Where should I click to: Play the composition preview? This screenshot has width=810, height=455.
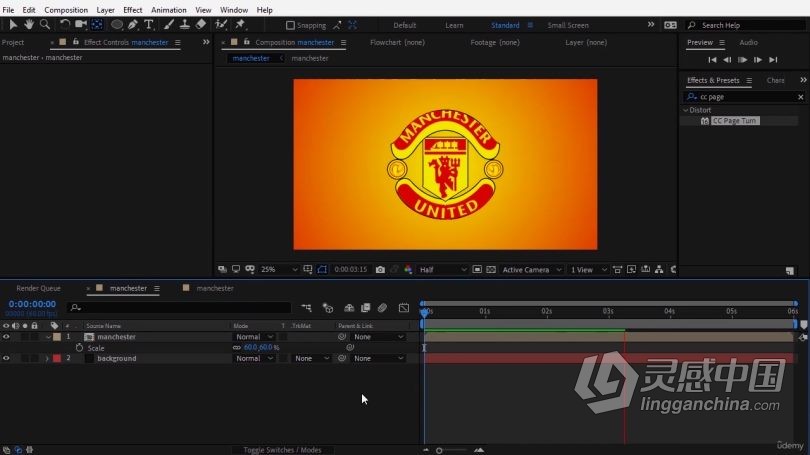coord(742,60)
